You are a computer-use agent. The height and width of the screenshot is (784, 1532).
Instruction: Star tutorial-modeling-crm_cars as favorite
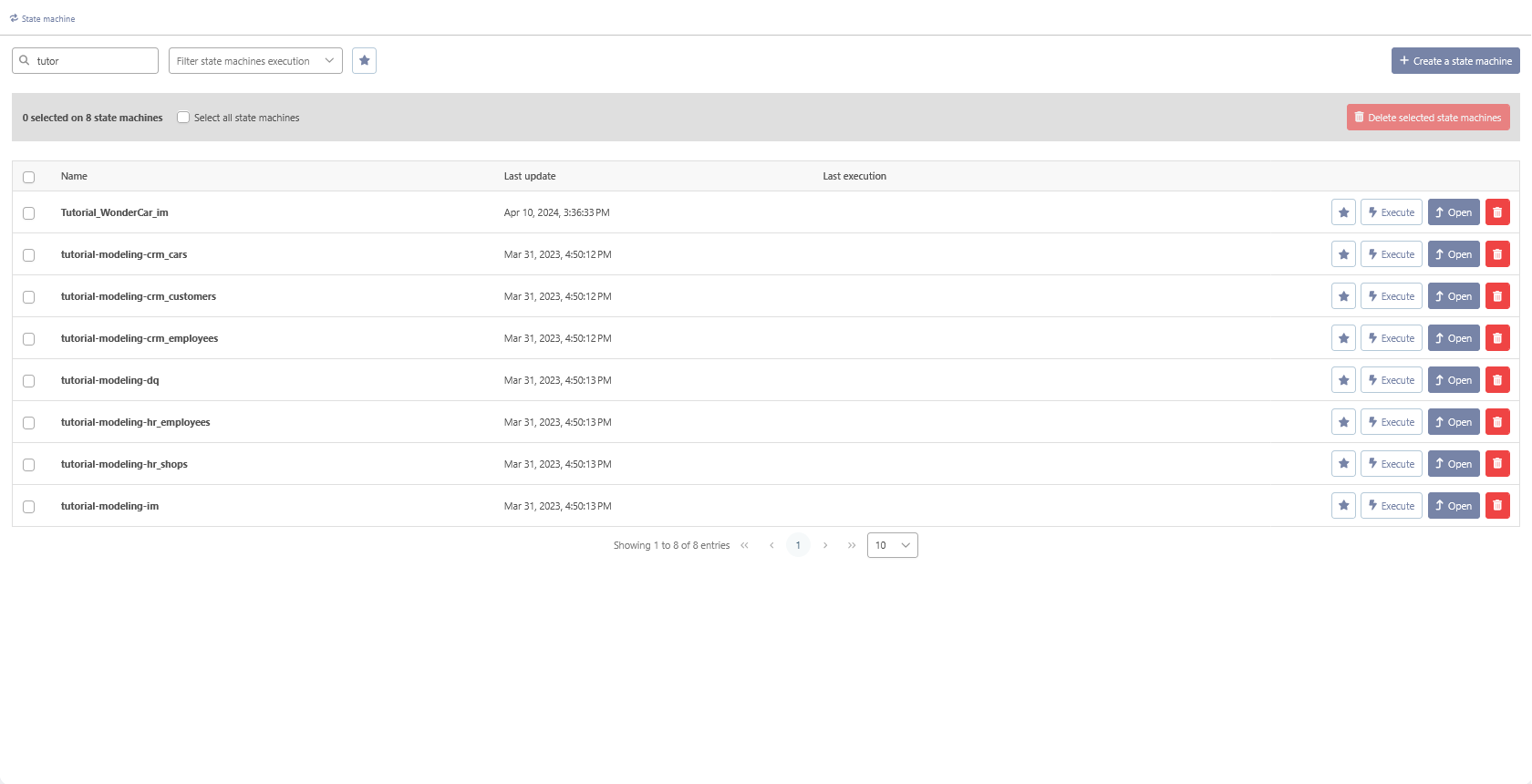(x=1343, y=254)
